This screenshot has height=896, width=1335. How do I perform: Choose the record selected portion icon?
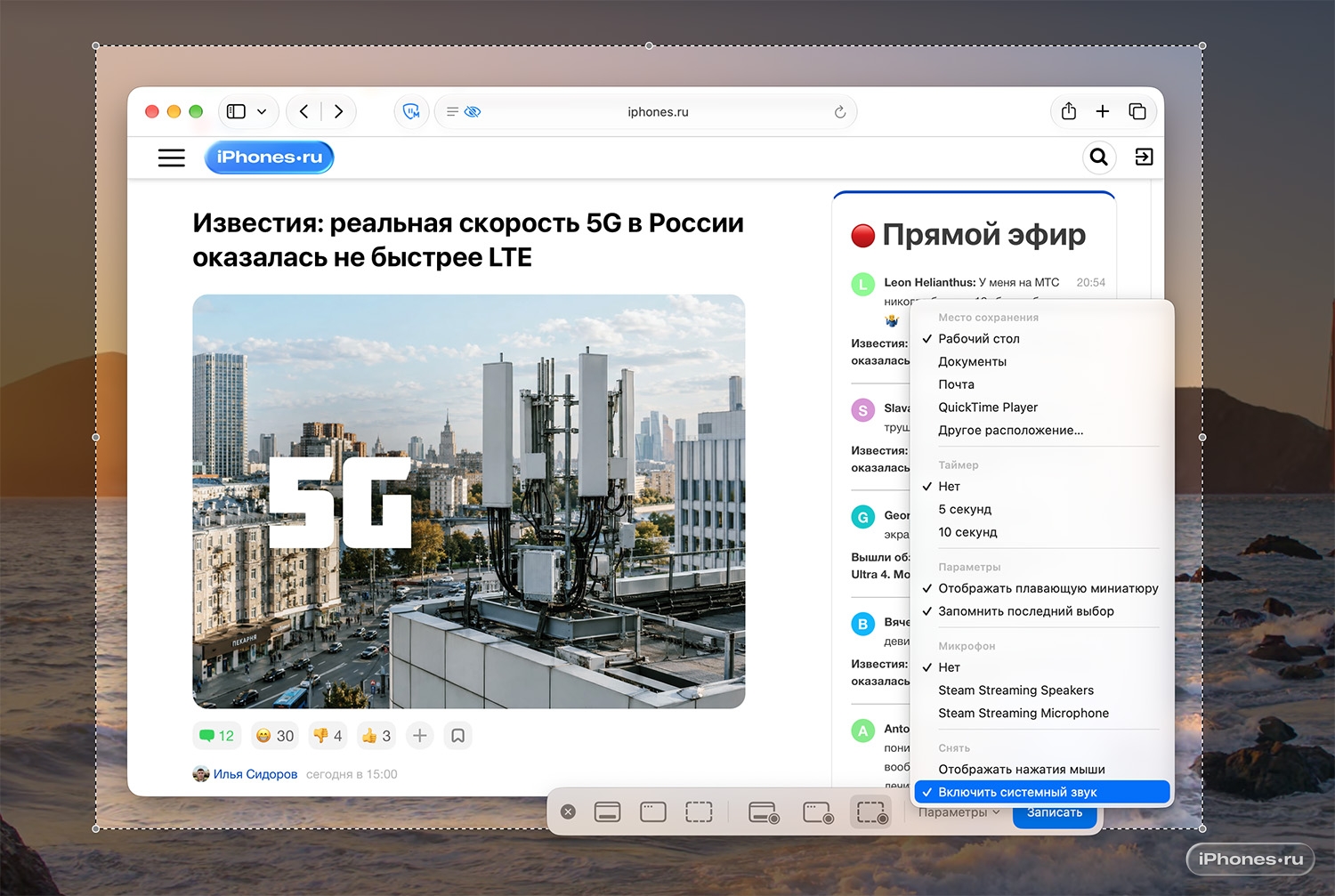pos(871,811)
